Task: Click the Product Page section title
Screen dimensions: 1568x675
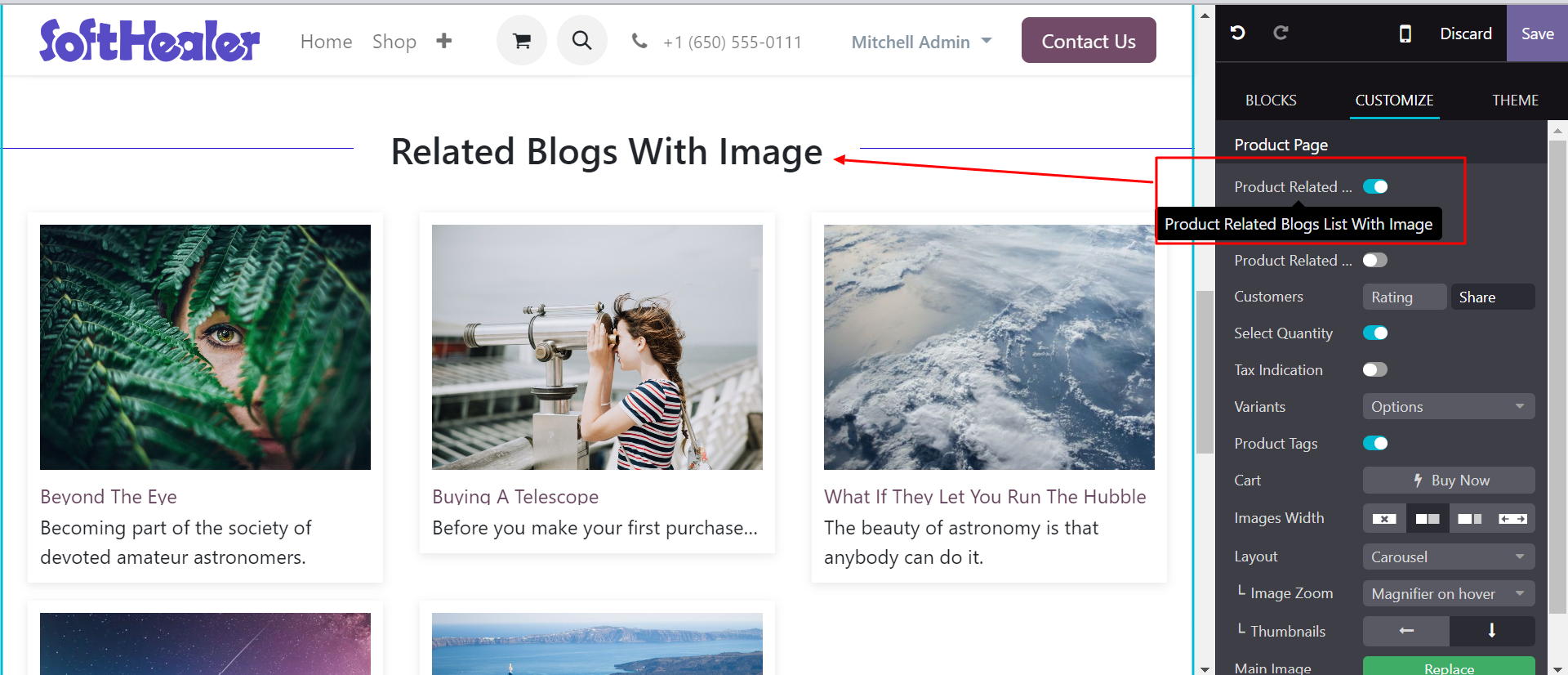Action: tap(1281, 145)
